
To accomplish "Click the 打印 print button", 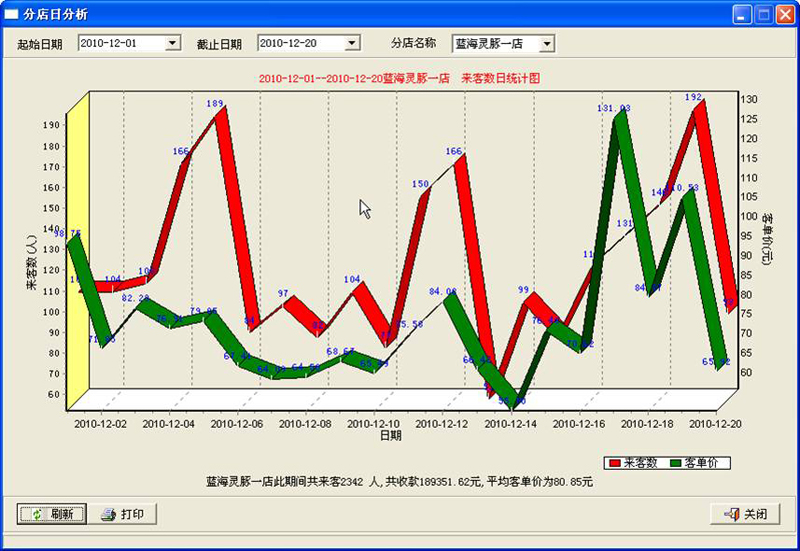I will point(122,514).
